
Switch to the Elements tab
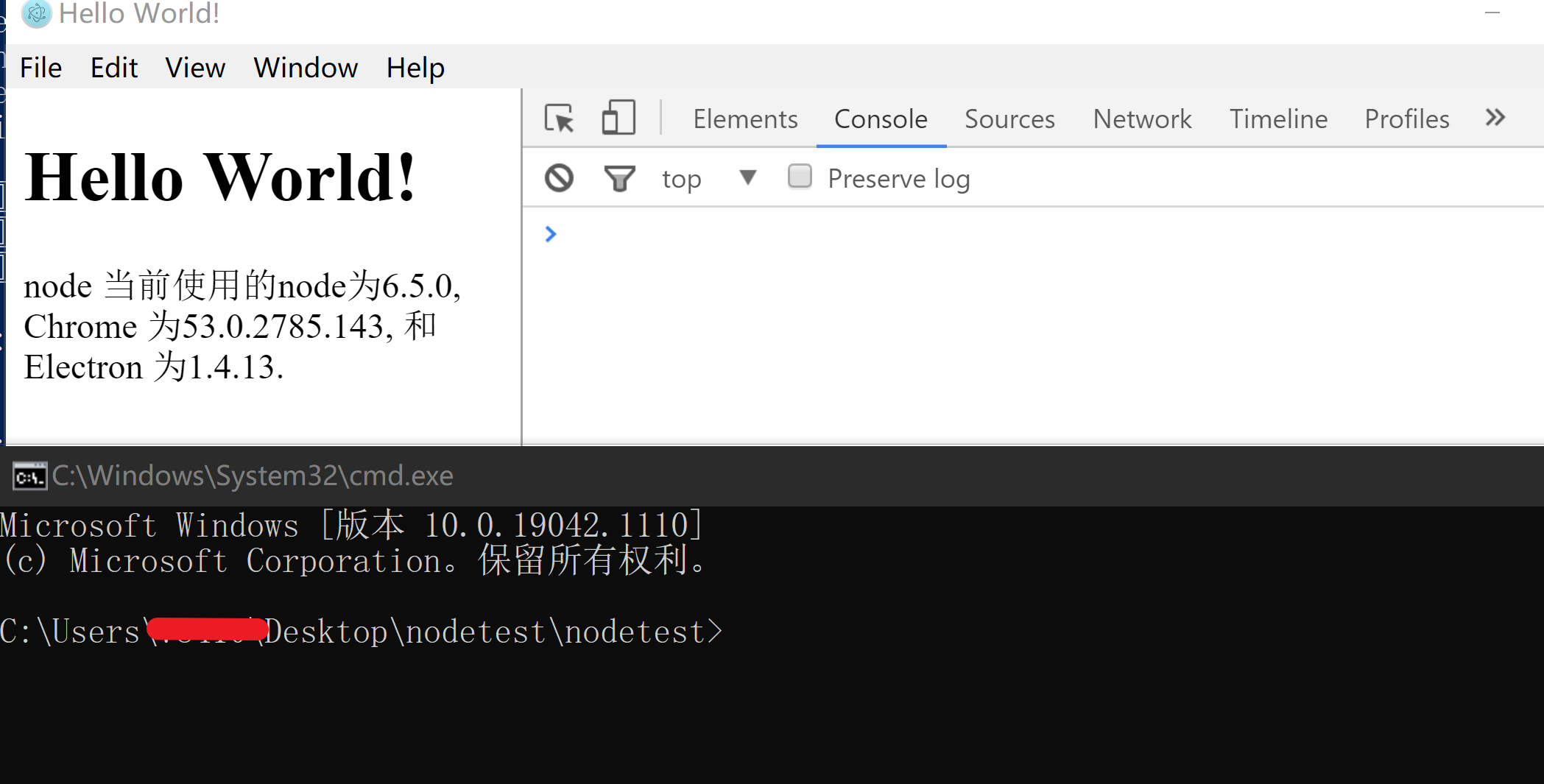[744, 119]
